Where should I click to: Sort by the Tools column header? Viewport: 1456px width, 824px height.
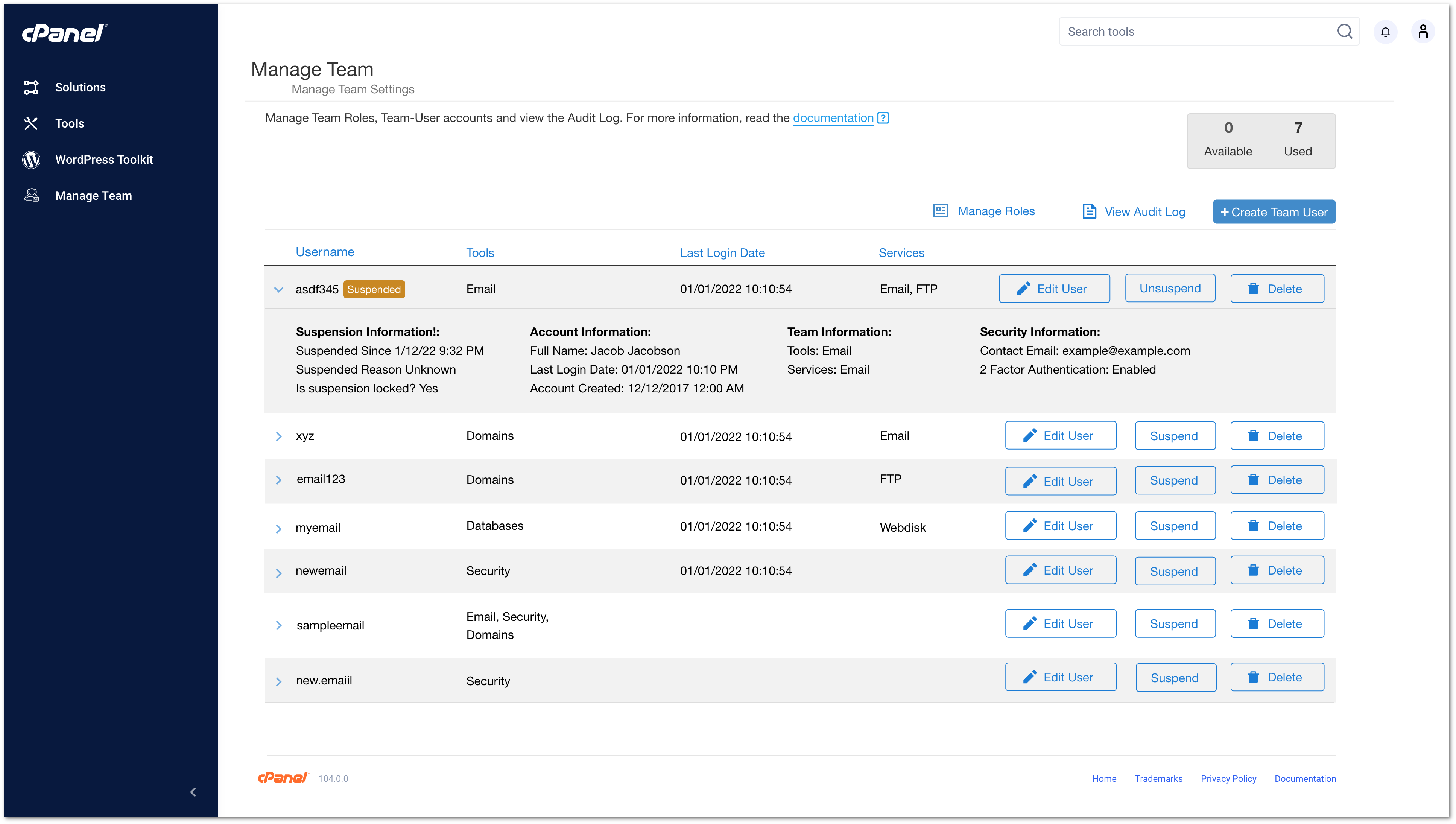coord(480,252)
